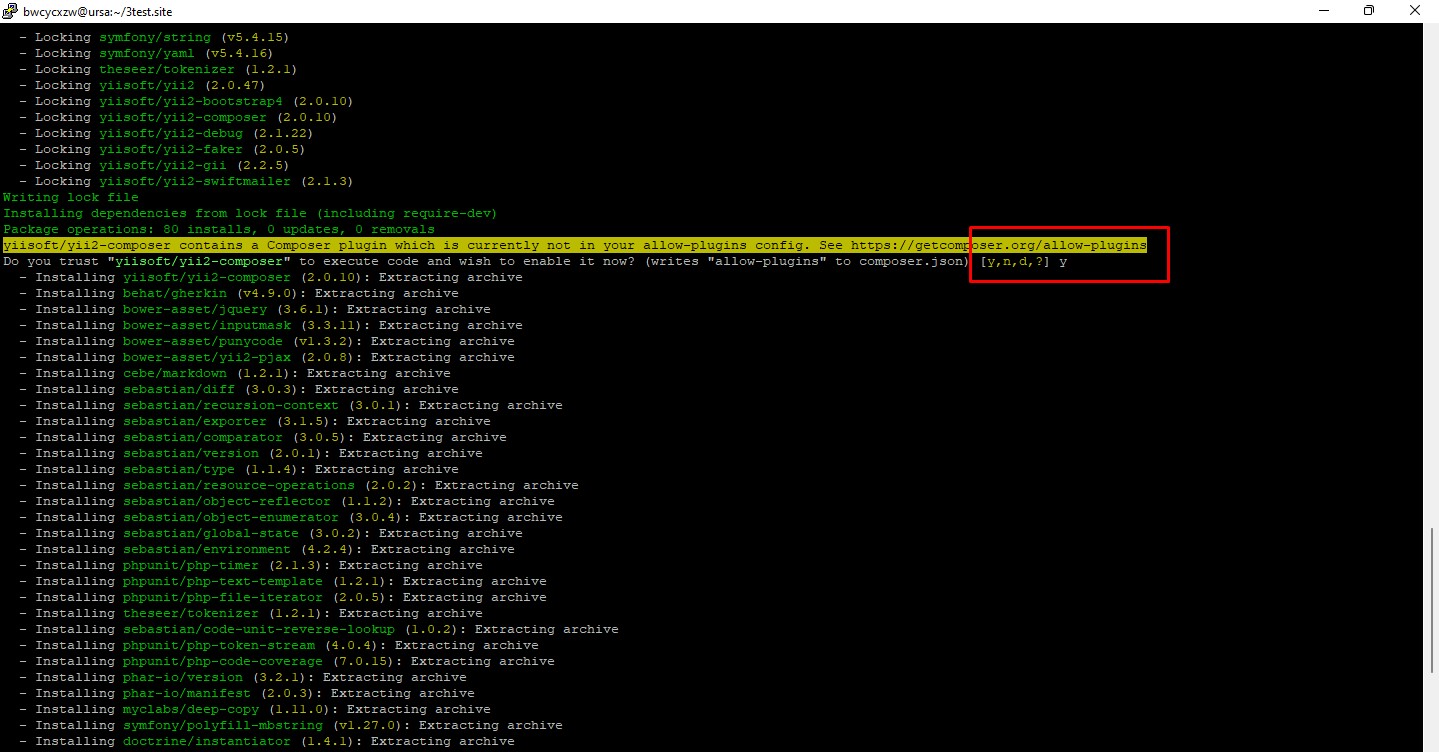Click 'Installing bower-asset/inputmask' line
Screen dimensions: 1439x752
pyautogui.click(x=270, y=325)
